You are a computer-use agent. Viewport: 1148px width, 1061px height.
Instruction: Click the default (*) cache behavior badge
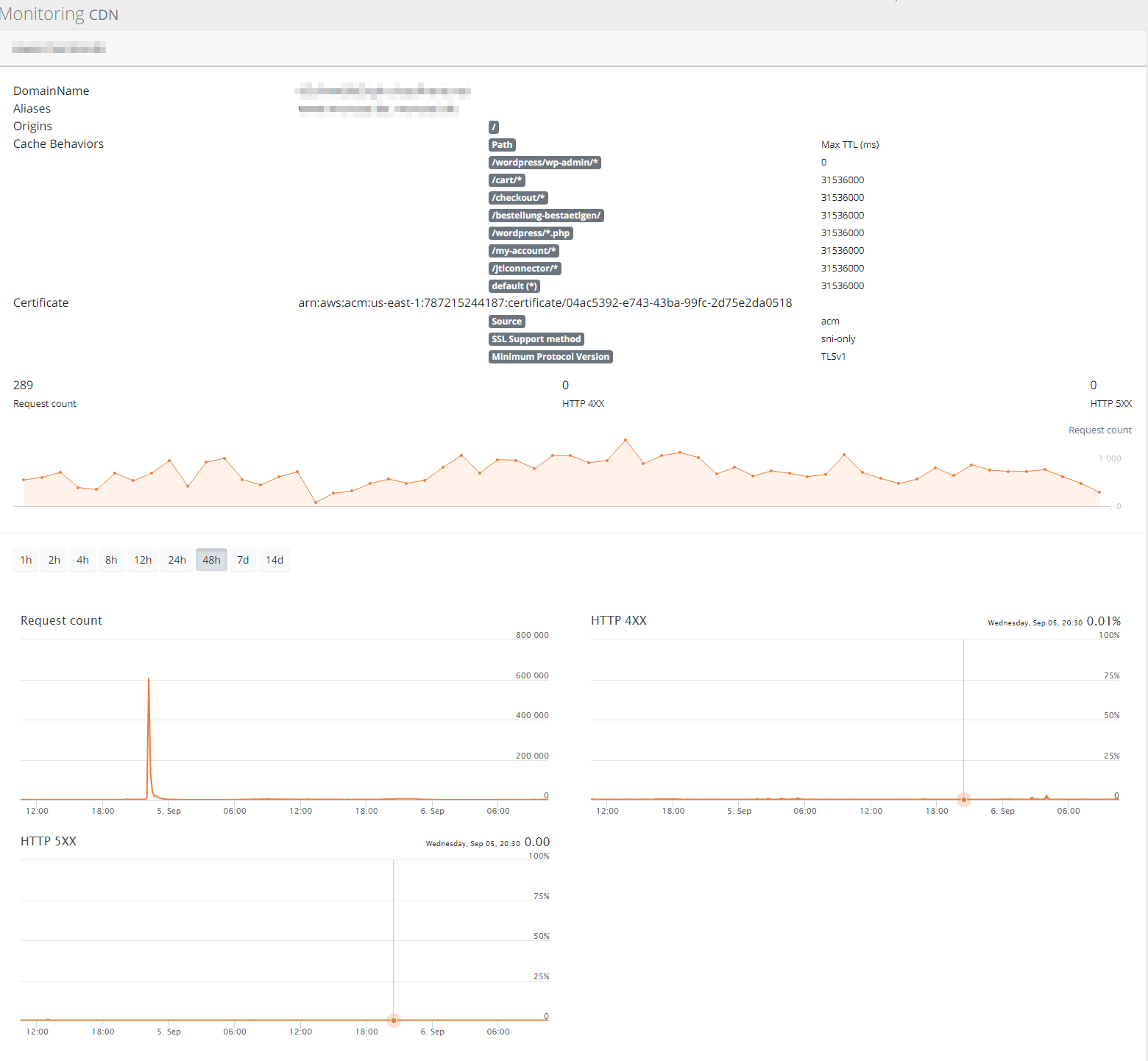pyautogui.click(x=514, y=286)
